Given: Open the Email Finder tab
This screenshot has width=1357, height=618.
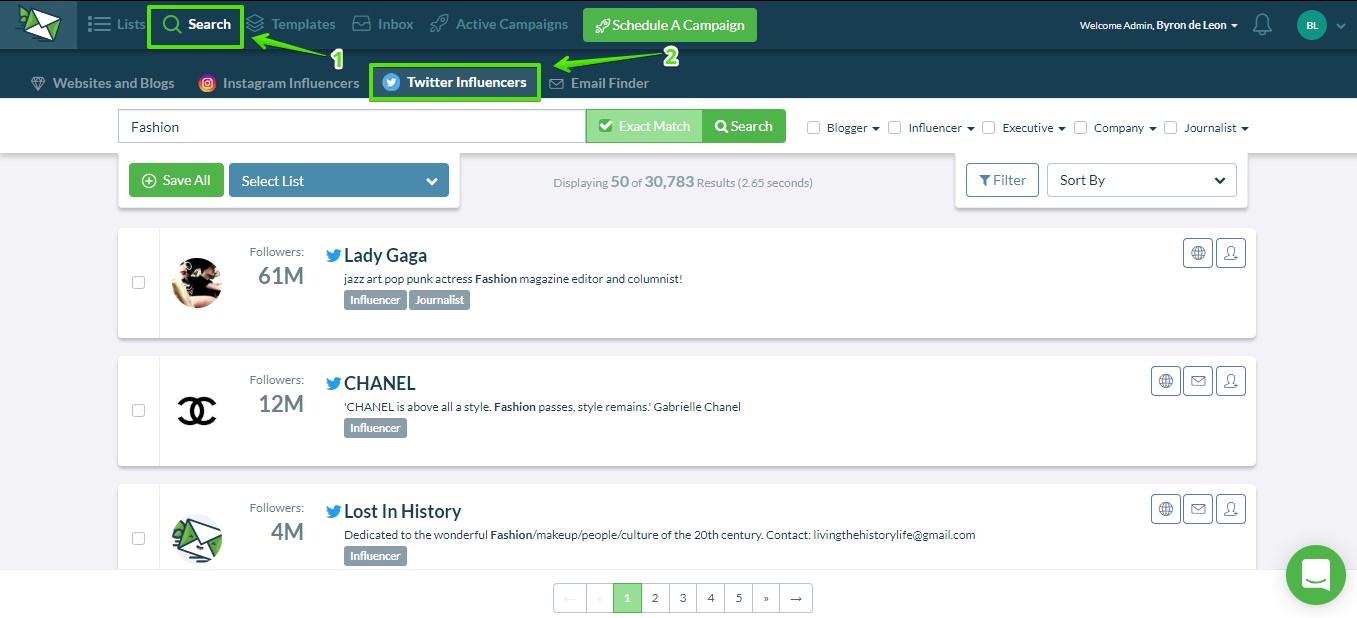Looking at the screenshot, I should click(599, 83).
